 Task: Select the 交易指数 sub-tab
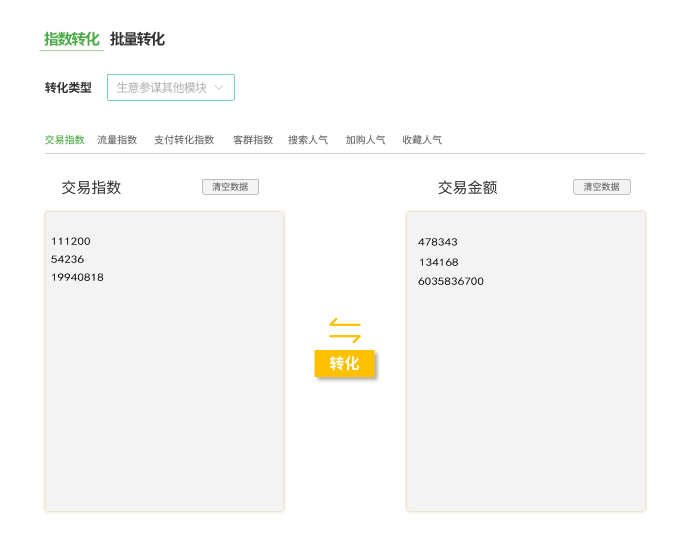click(x=65, y=140)
